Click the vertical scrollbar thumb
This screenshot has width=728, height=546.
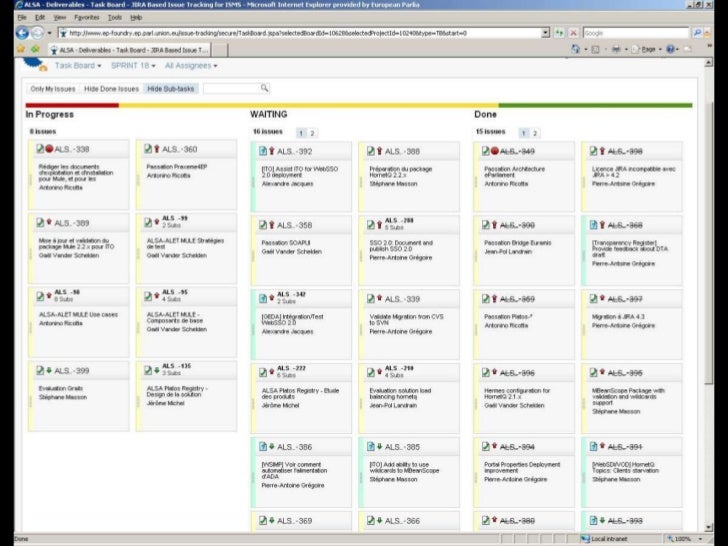(708, 241)
